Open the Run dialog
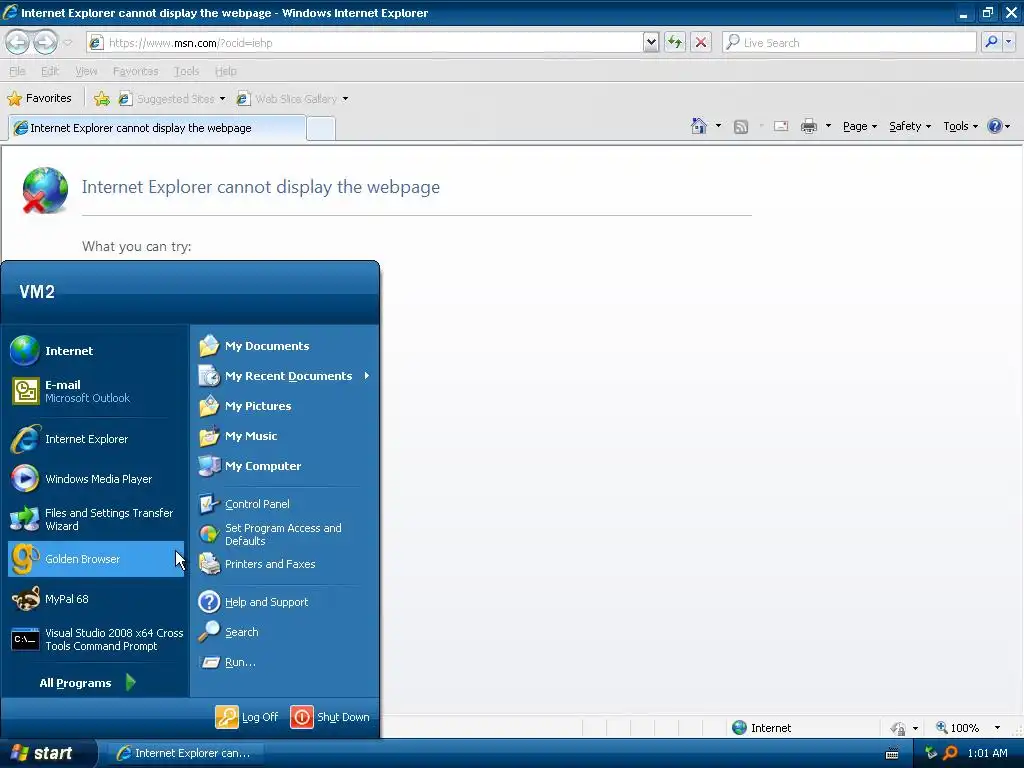 click(x=285, y=662)
